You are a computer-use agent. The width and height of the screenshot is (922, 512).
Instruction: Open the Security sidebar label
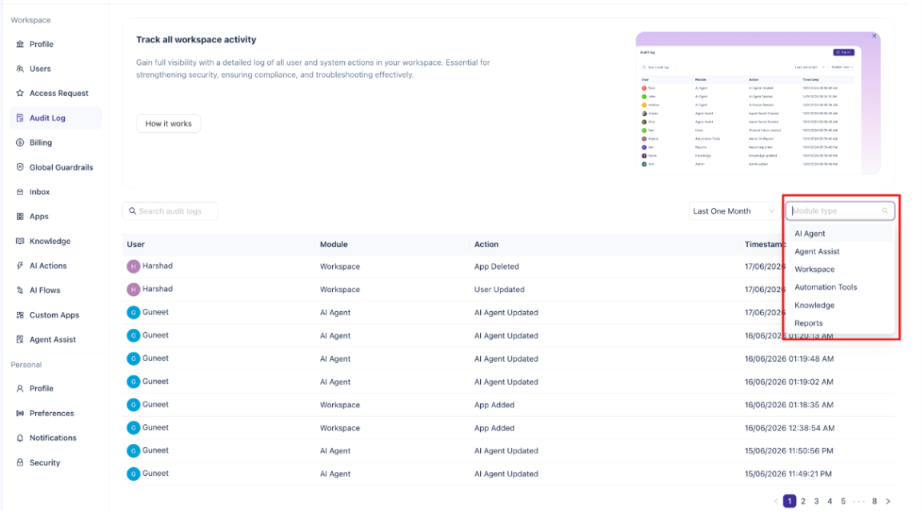(x=45, y=463)
